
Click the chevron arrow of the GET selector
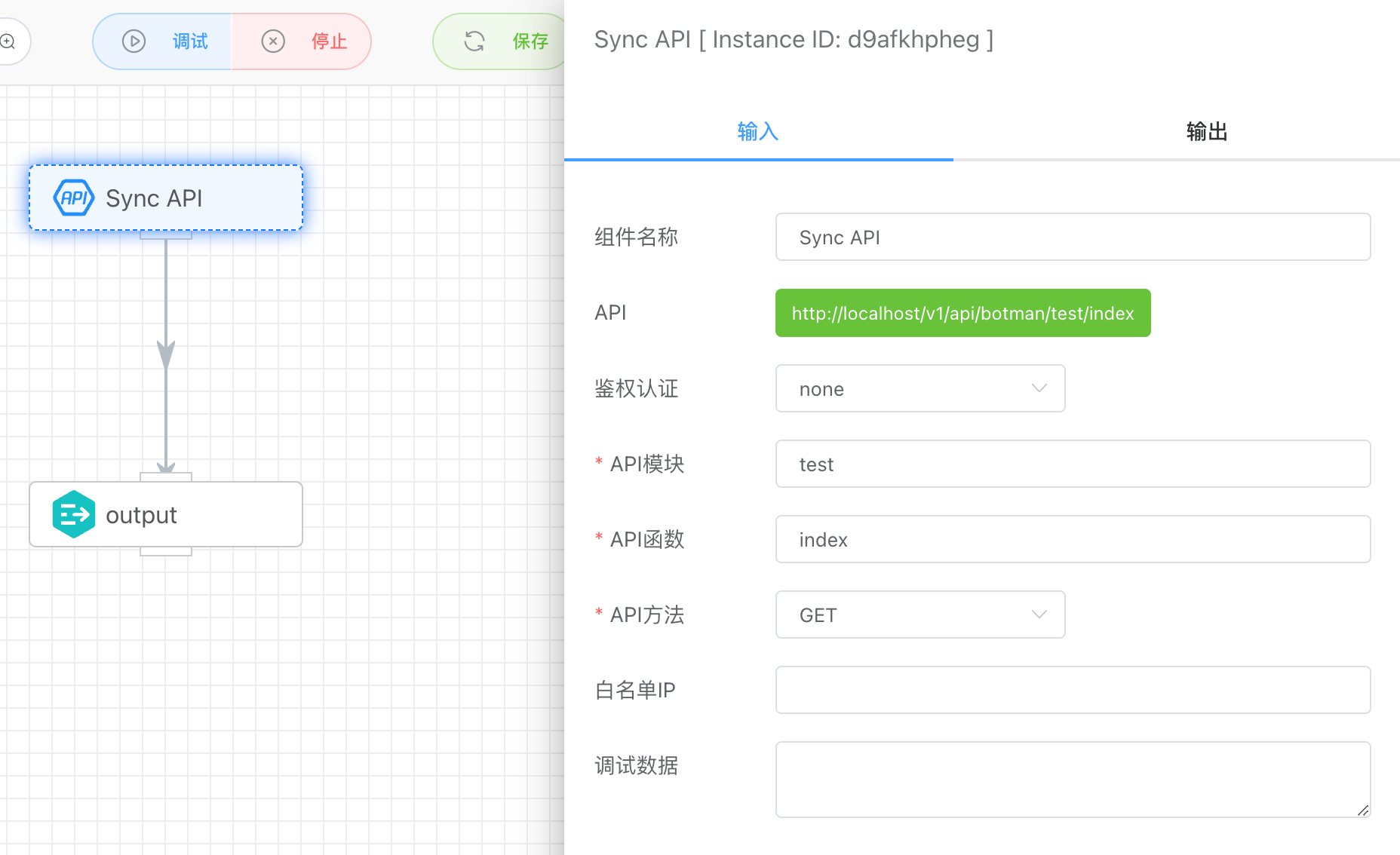tap(1039, 614)
